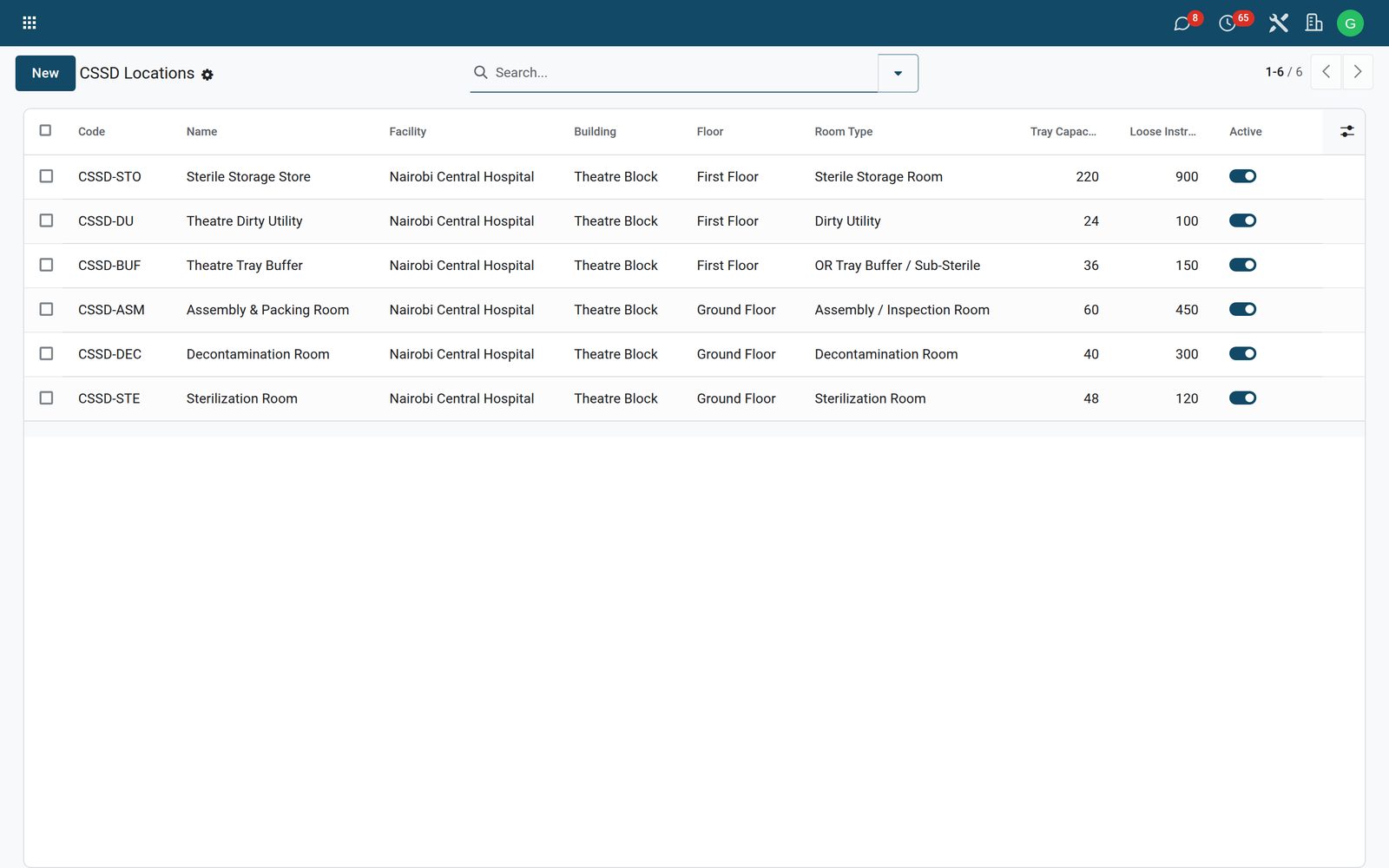Open the CSSD Locations gear actions menu

click(207, 75)
